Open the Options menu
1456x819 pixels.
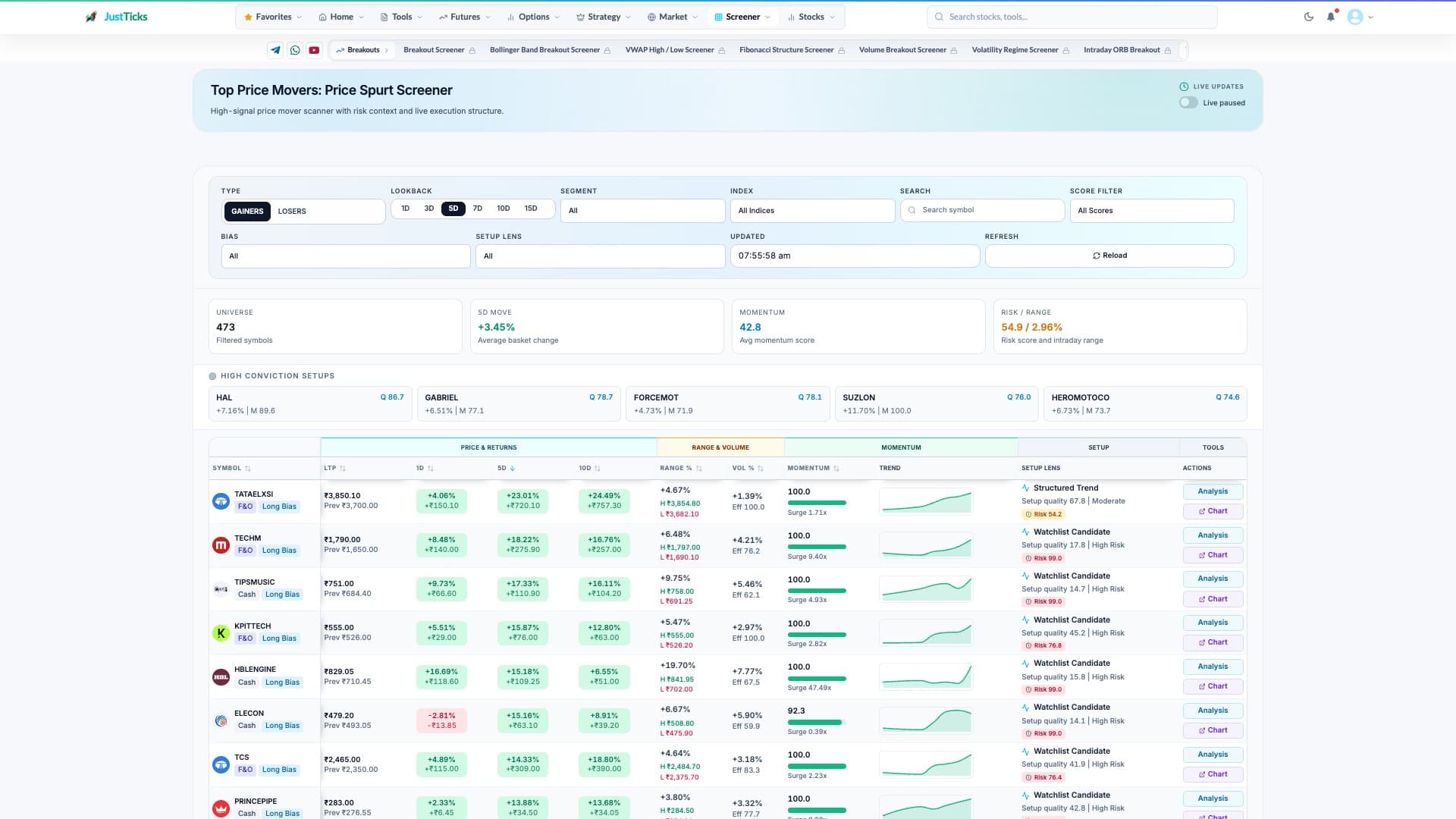click(x=533, y=17)
